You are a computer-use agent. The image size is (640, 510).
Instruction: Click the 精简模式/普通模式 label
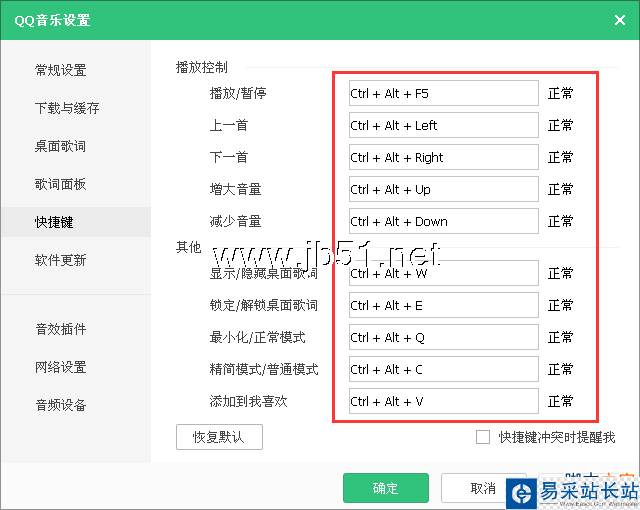[264, 369]
